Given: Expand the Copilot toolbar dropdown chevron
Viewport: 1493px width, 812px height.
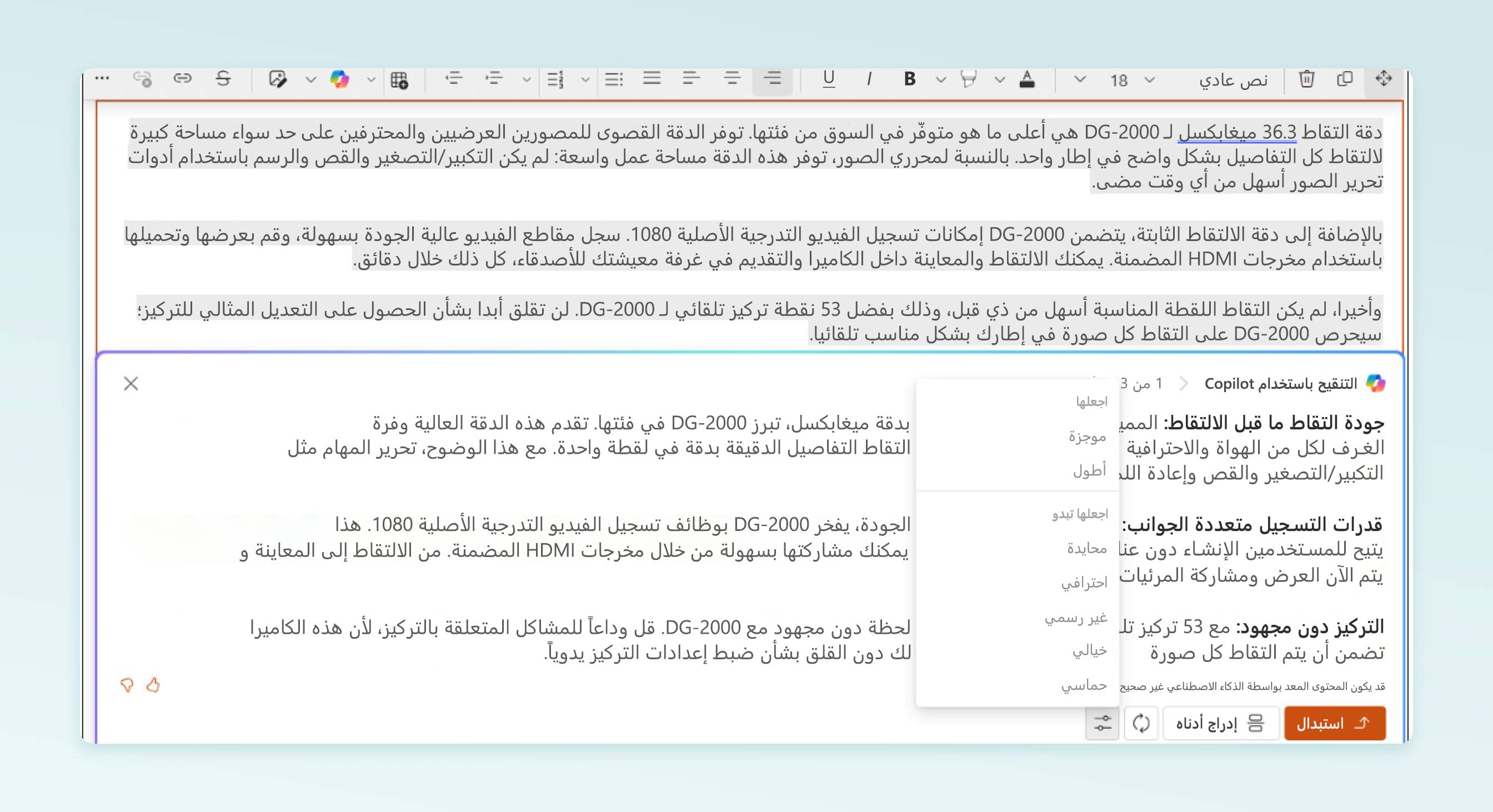Looking at the screenshot, I should [371, 79].
